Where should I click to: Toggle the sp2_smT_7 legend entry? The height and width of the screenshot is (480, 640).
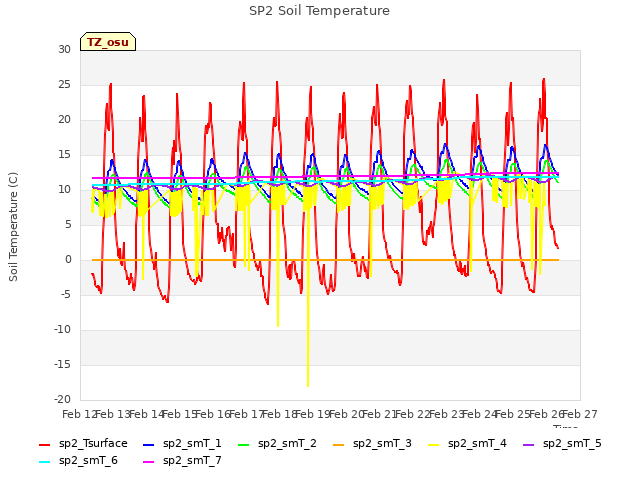pyautogui.click(x=182, y=460)
